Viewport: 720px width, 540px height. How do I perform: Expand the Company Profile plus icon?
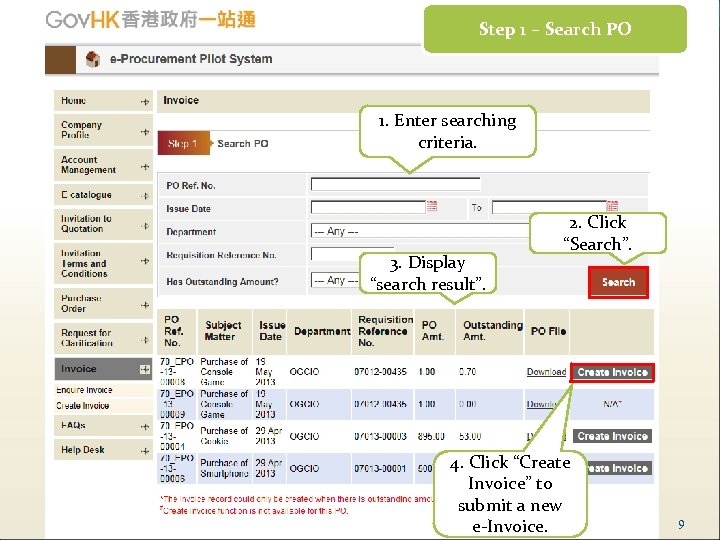coord(145,132)
